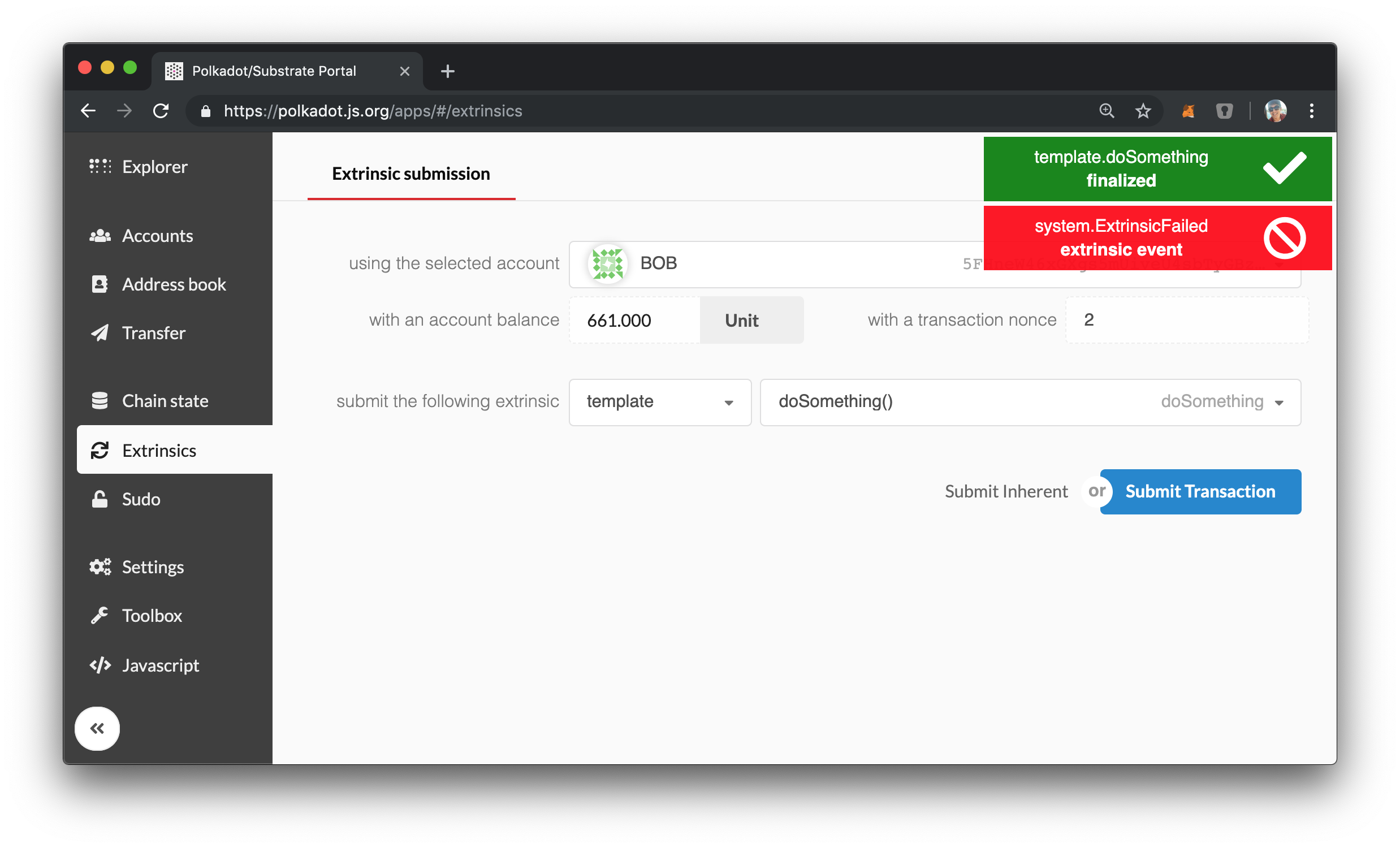
Task: Click the Unit balance label
Action: [742, 320]
